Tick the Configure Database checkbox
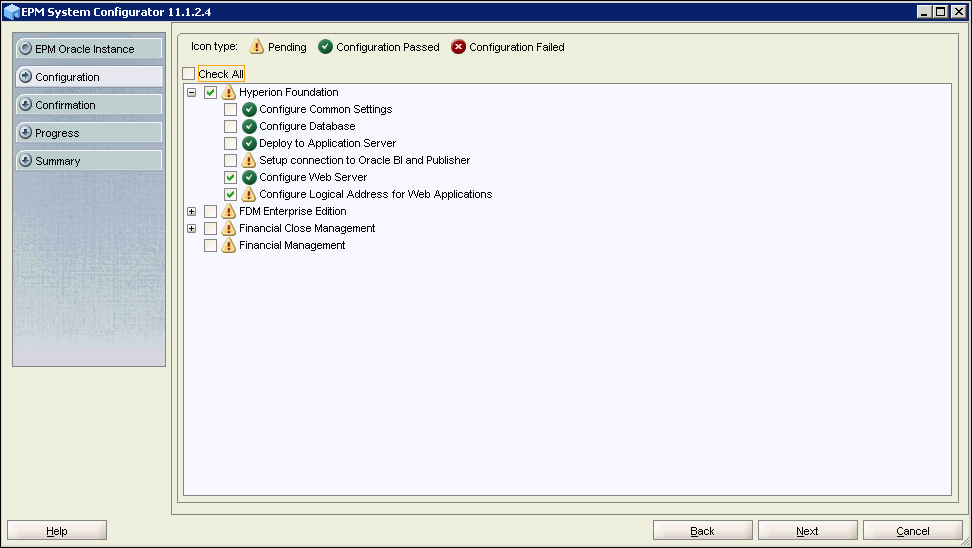Screen dimensions: 972x548 (x=230, y=126)
